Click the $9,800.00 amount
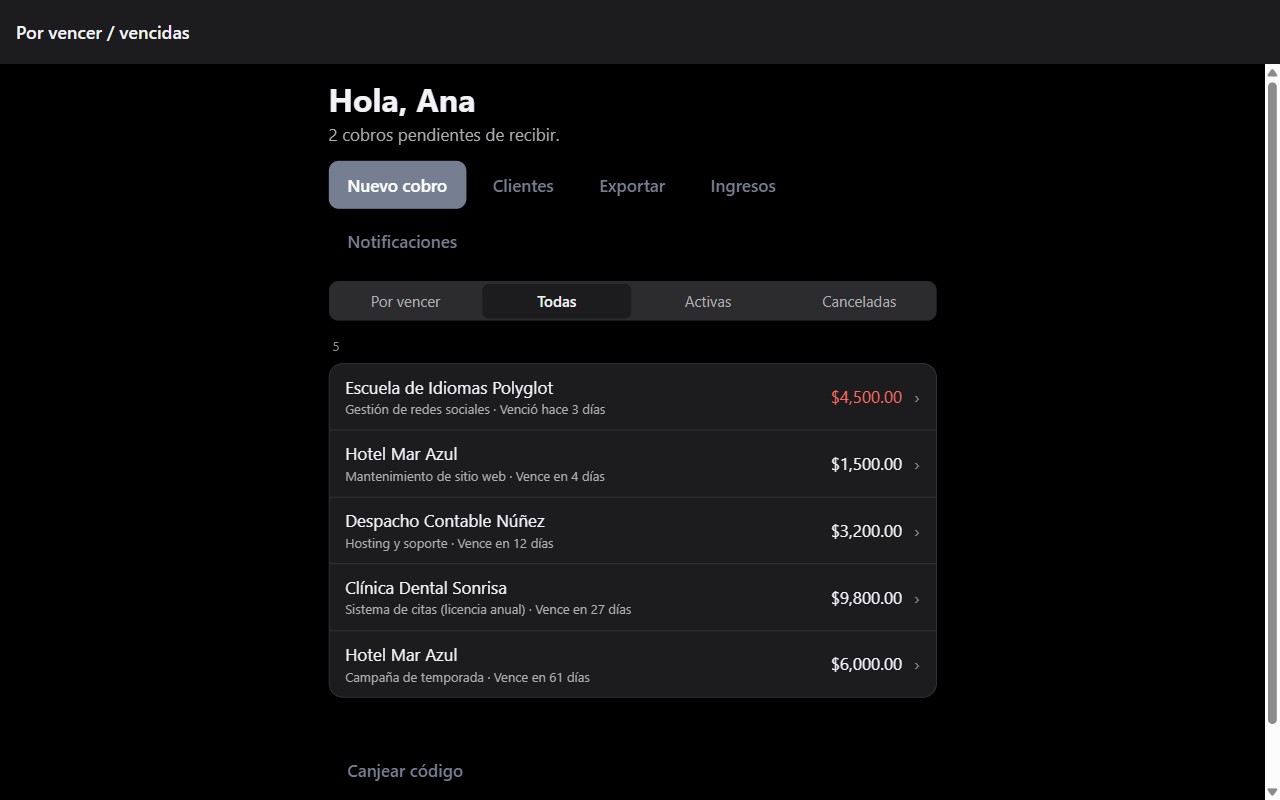Screen dimensions: 1280x800 (866, 598)
